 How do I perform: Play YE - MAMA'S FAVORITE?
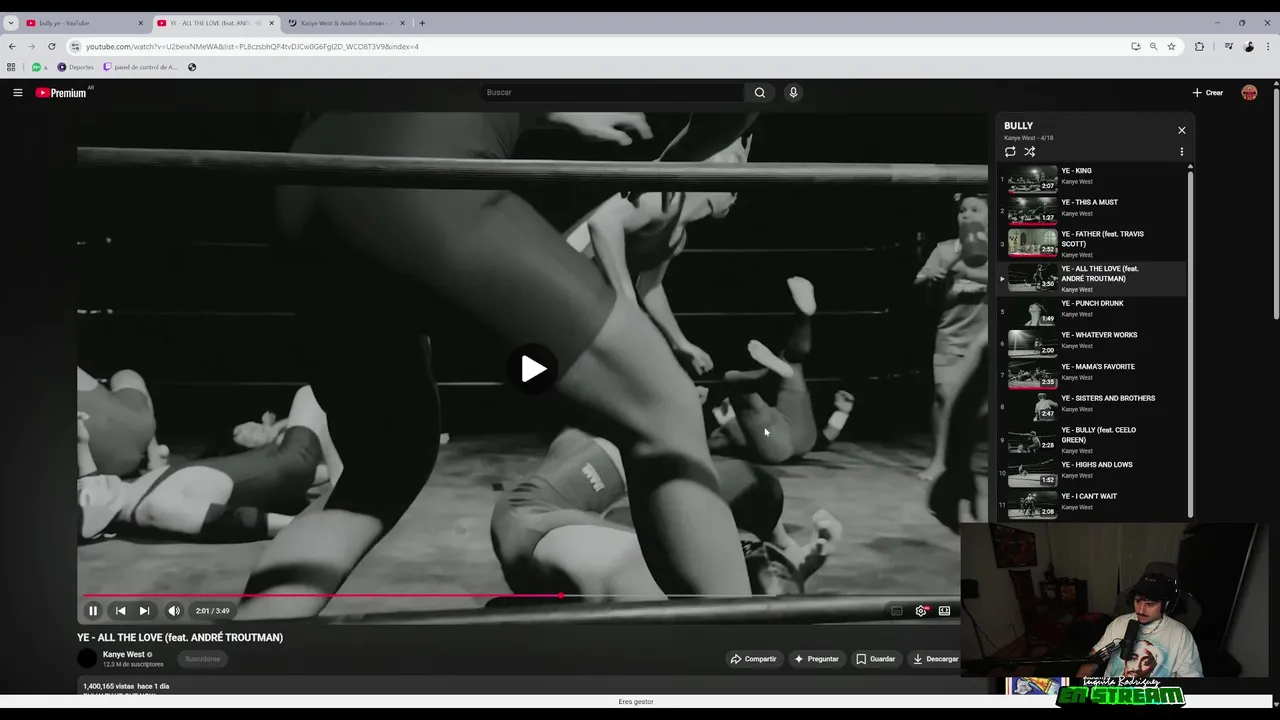[x=1093, y=373]
